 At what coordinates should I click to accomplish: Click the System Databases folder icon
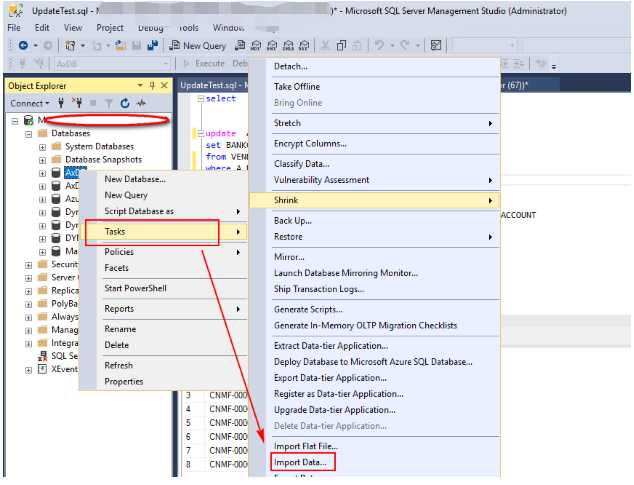(56, 146)
